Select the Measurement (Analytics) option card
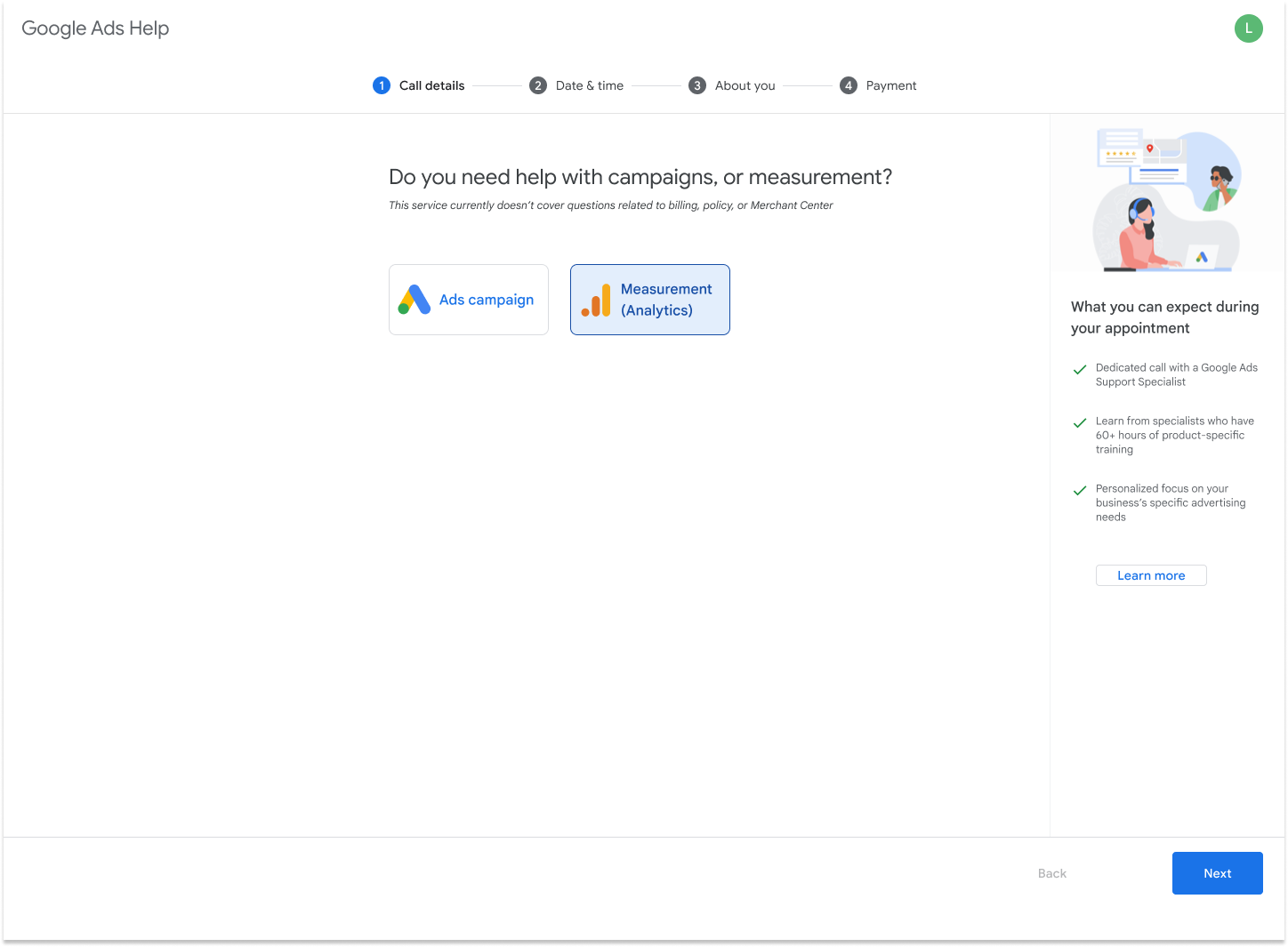 point(650,300)
